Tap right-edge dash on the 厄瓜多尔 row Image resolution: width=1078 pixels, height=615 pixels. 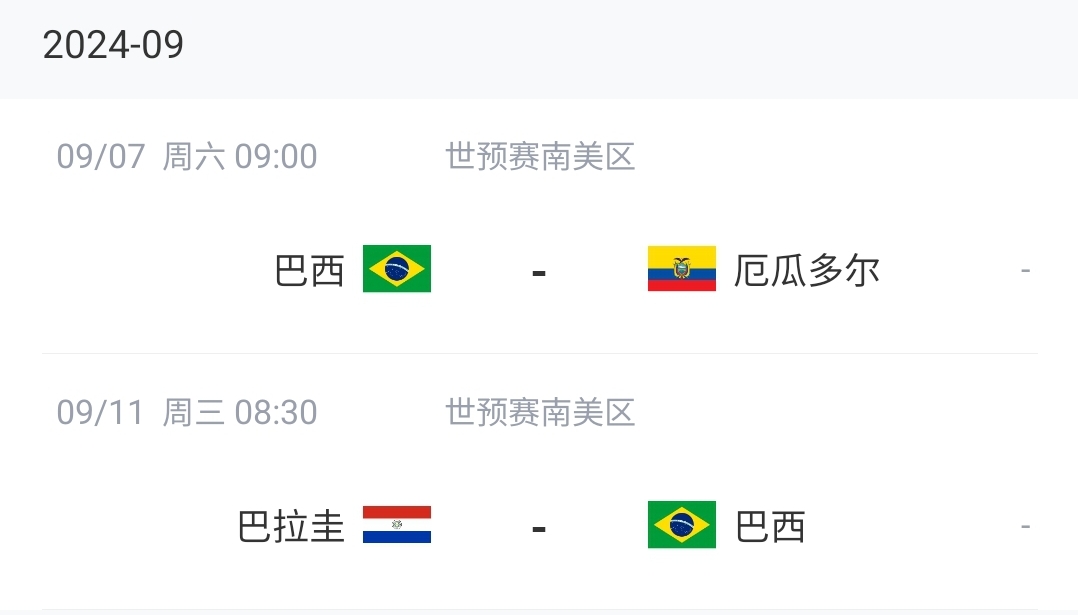pyautogui.click(x=1025, y=271)
